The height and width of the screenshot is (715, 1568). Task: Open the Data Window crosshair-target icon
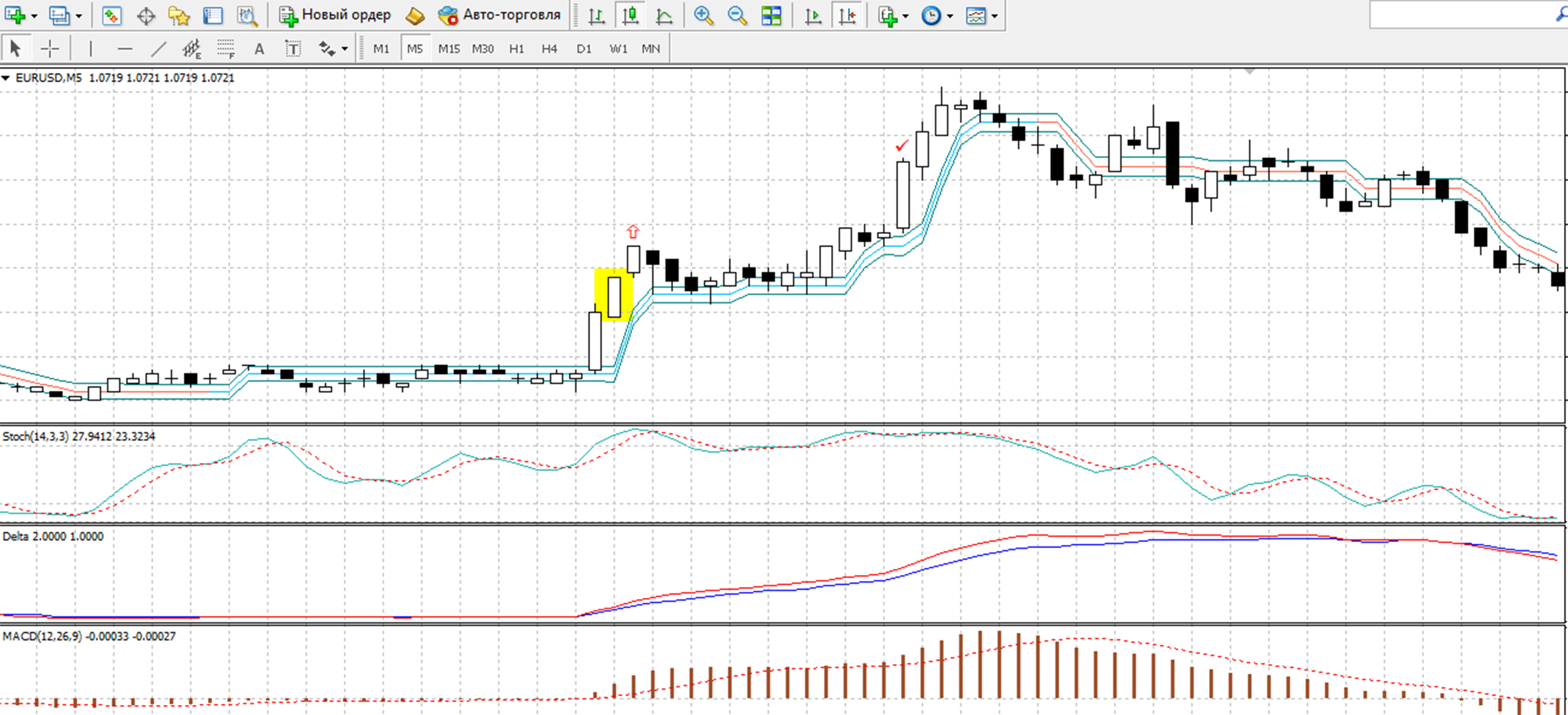tap(146, 16)
